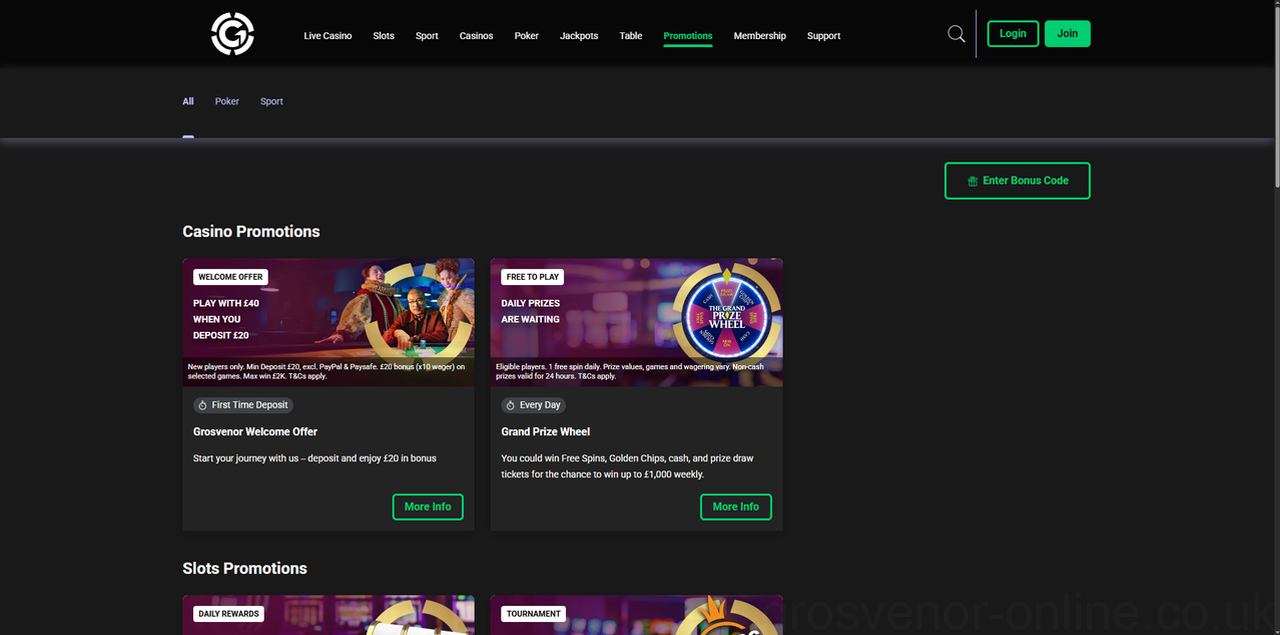Viewport: 1280px width, 635px height.
Task: Switch to the Sport promotions filter tab
Action: point(272,101)
